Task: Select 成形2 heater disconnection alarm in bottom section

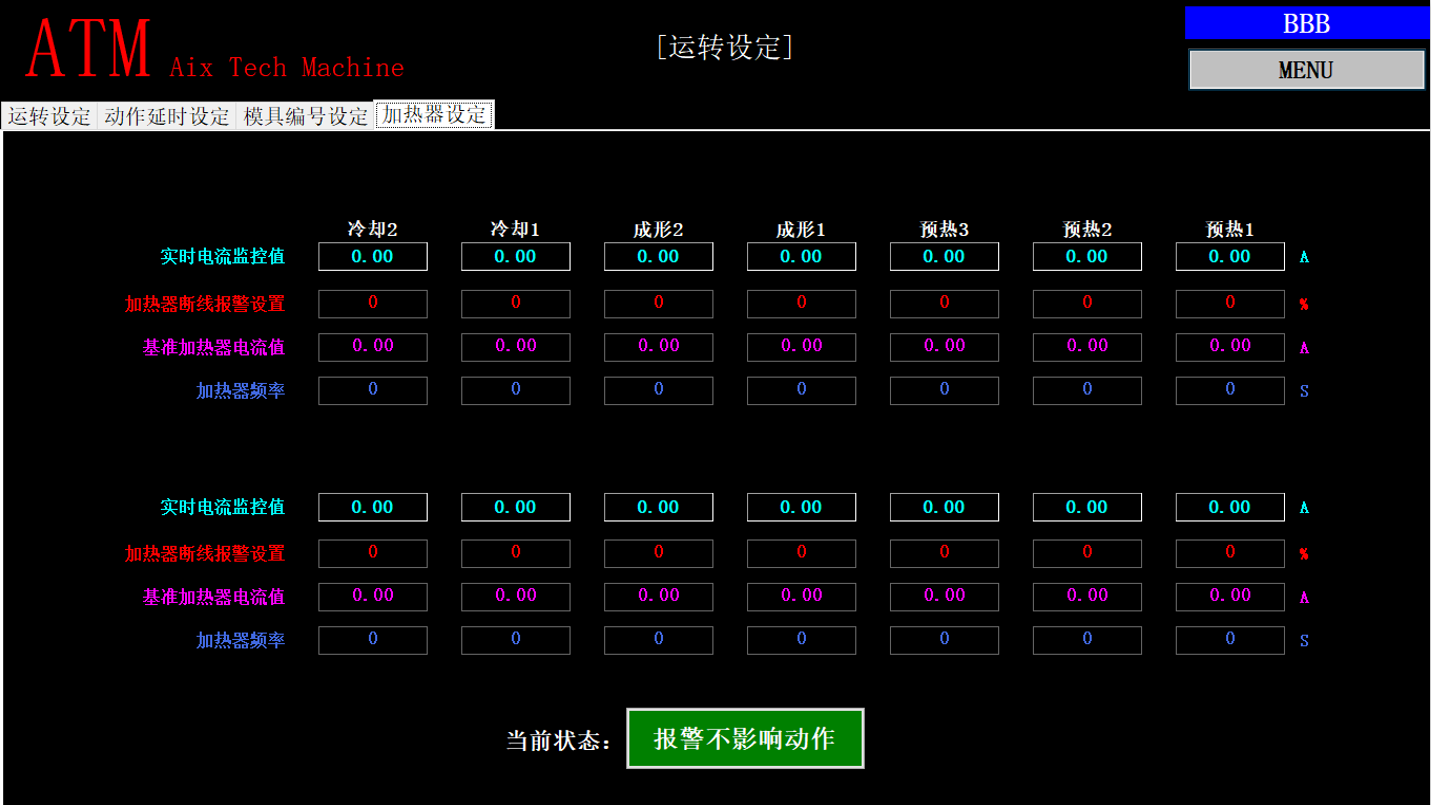Action: [658, 553]
